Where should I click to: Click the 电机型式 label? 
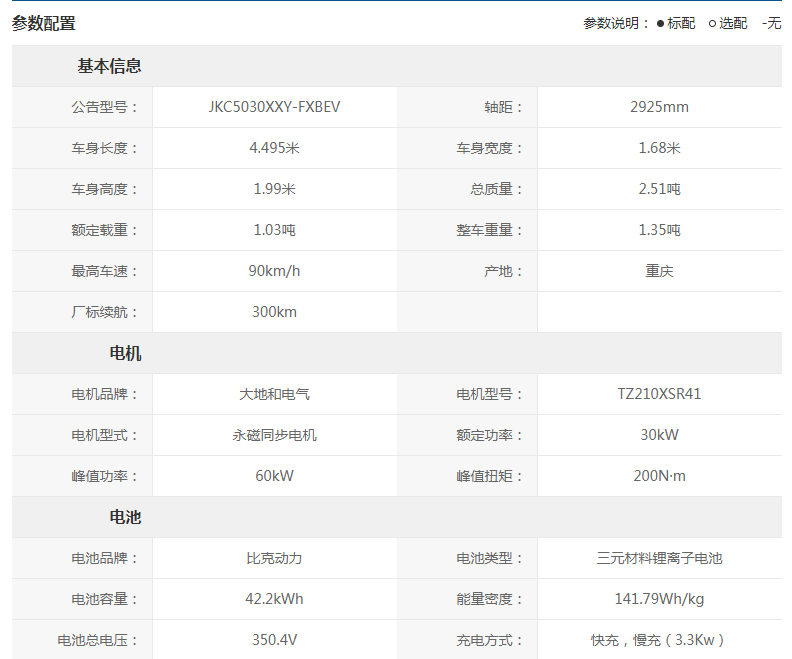(105, 435)
